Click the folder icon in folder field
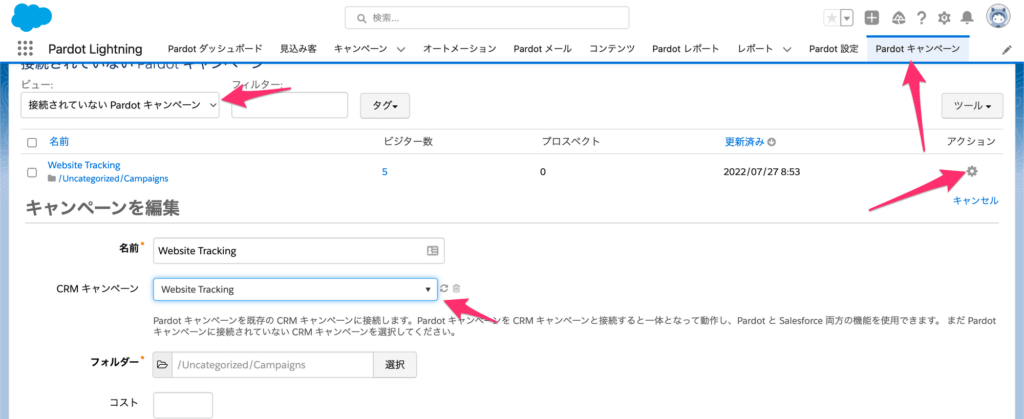The height and width of the screenshot is (419, 1024). 163,365
